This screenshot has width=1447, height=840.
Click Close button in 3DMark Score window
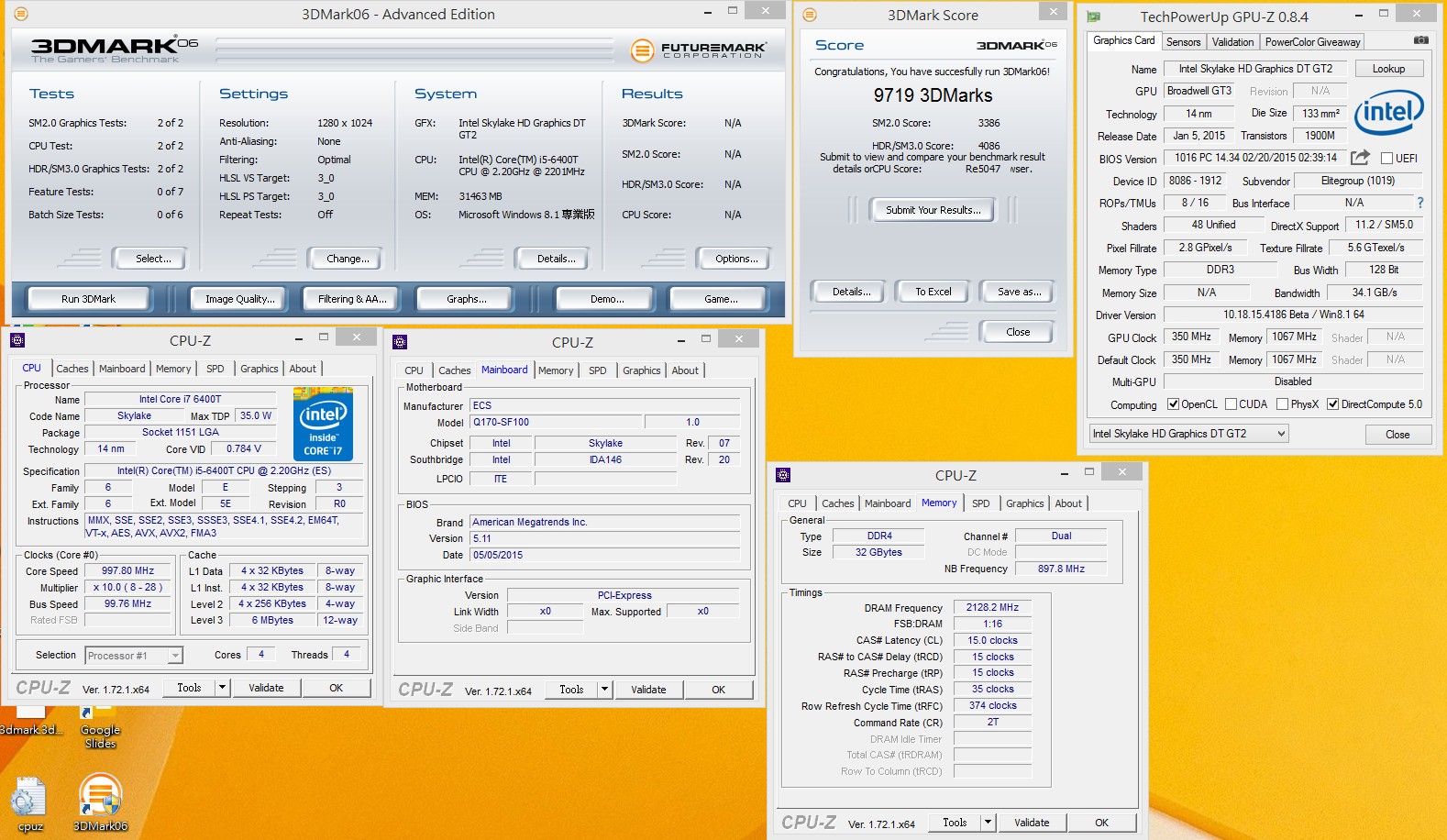[x=1018, y=332]
